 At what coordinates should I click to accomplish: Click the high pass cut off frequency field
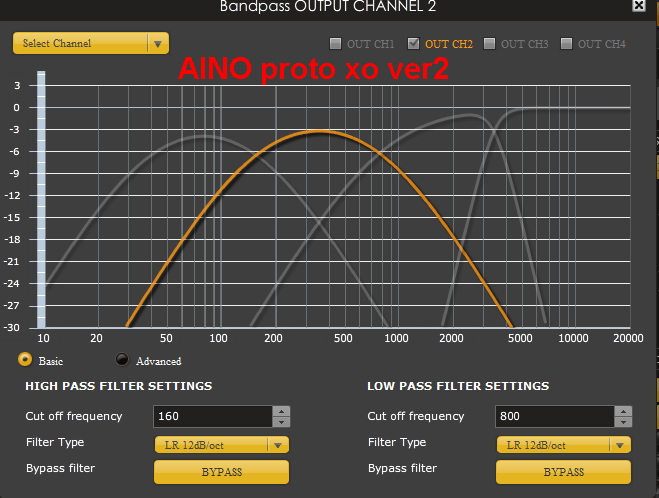click(x=213, y=416)
